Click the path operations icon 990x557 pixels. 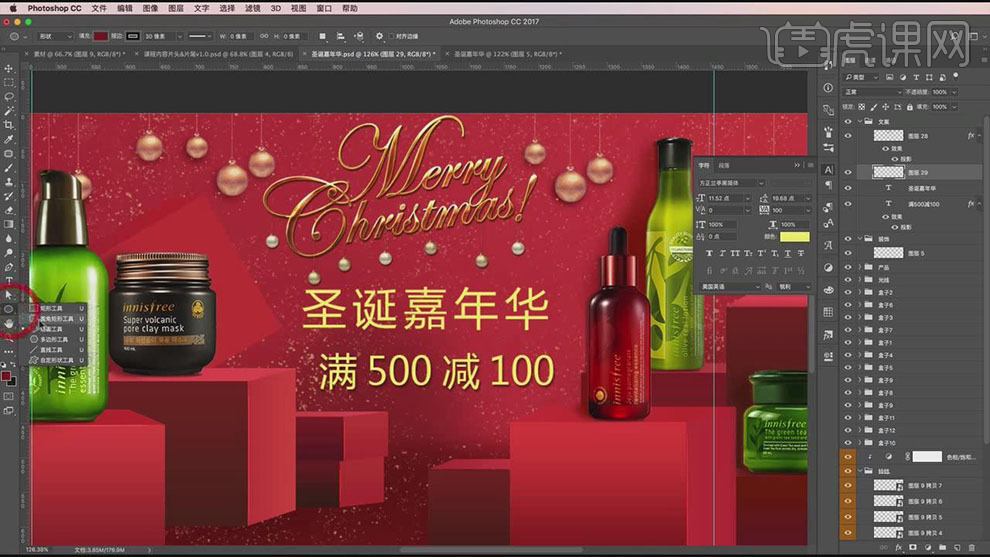click(x=323, y=37)
